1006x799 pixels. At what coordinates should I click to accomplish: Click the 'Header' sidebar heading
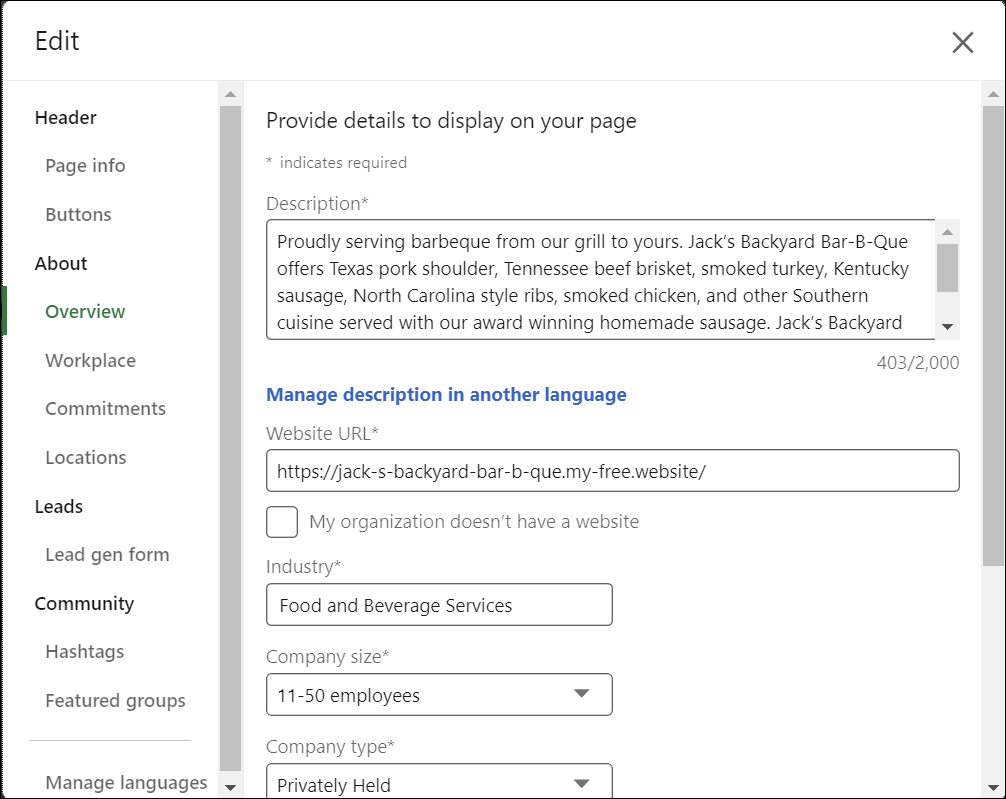point(65,117)
